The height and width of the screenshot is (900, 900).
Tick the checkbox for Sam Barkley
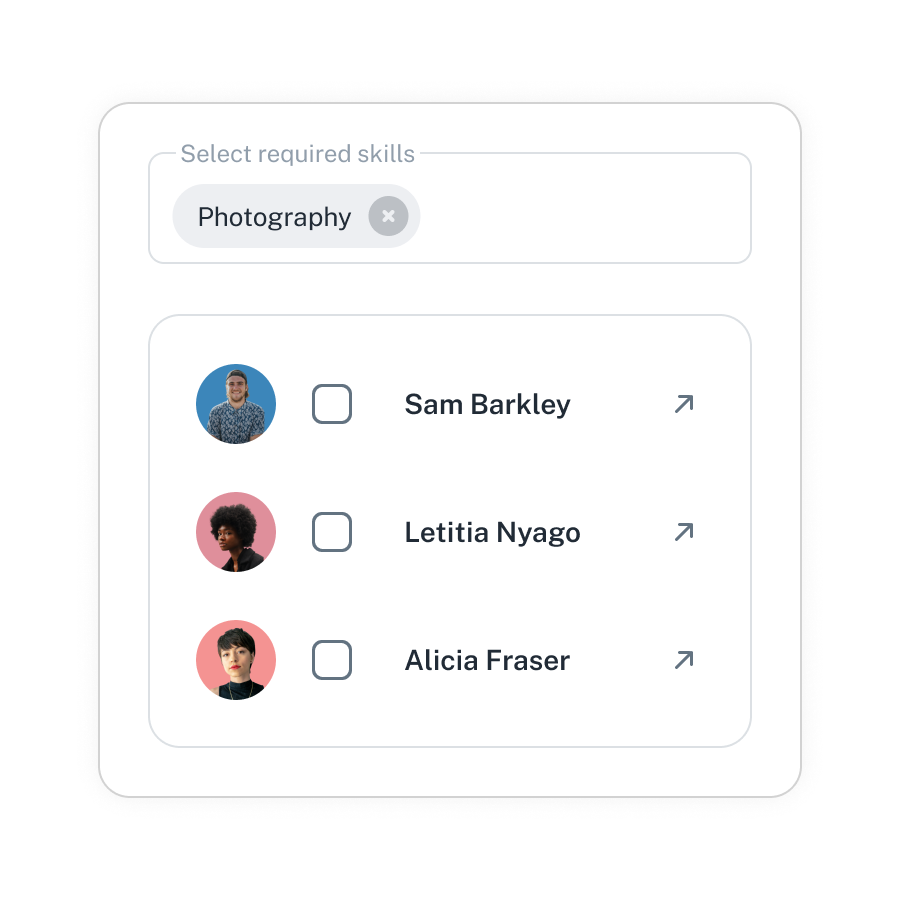[x=332, y=404]
